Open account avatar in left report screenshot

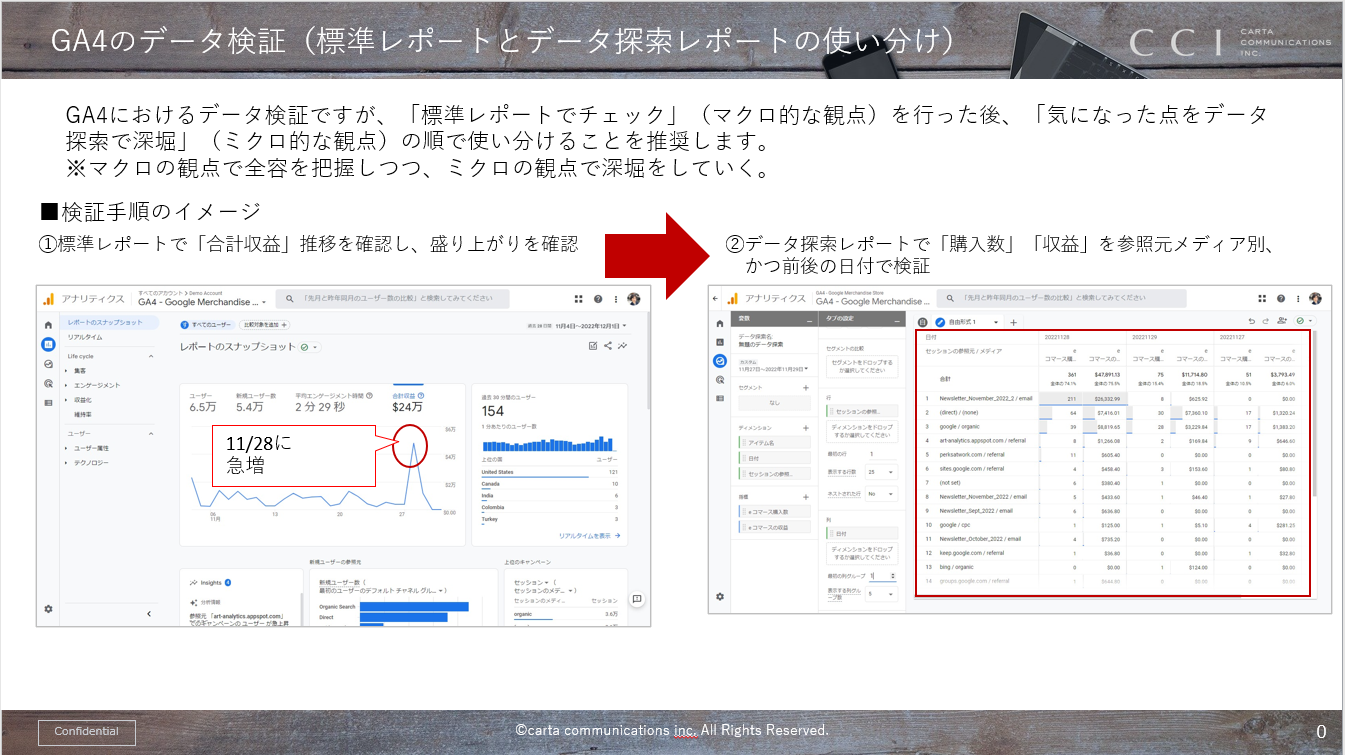coord(633,299)
